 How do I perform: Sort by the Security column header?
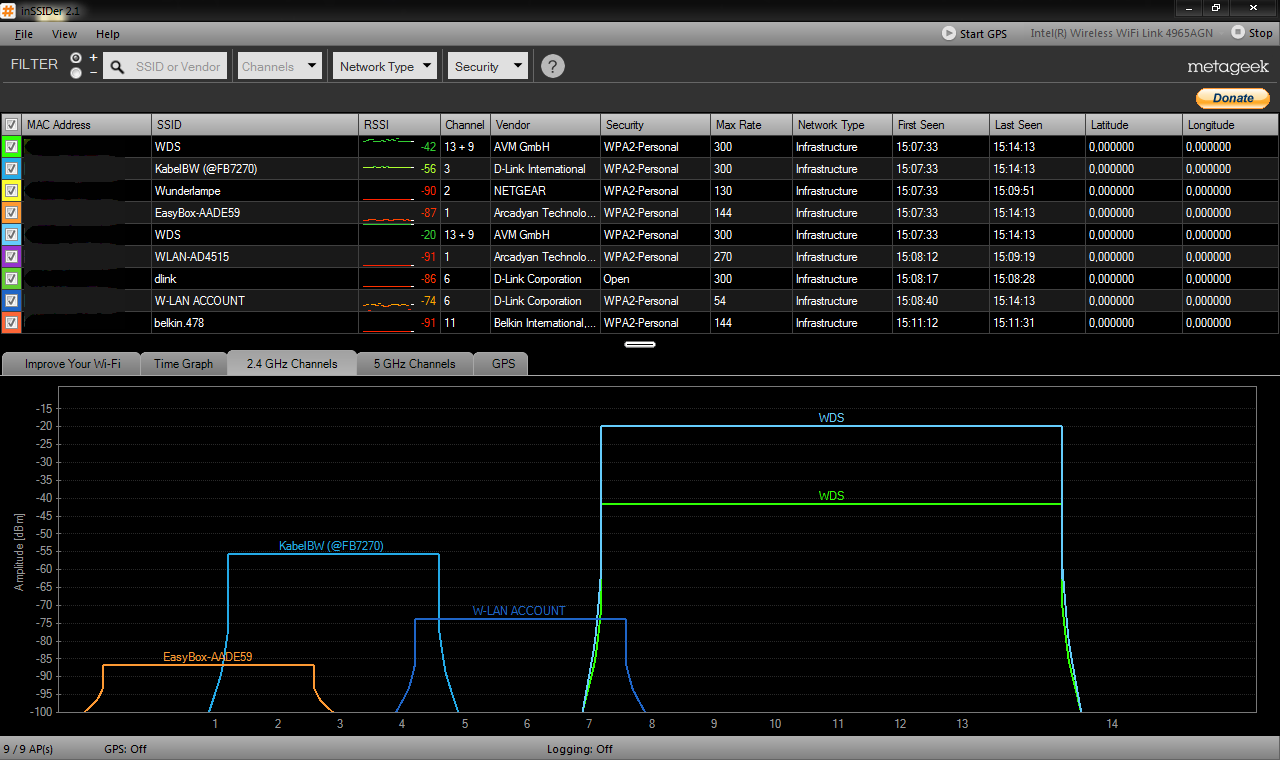point(655,125)
